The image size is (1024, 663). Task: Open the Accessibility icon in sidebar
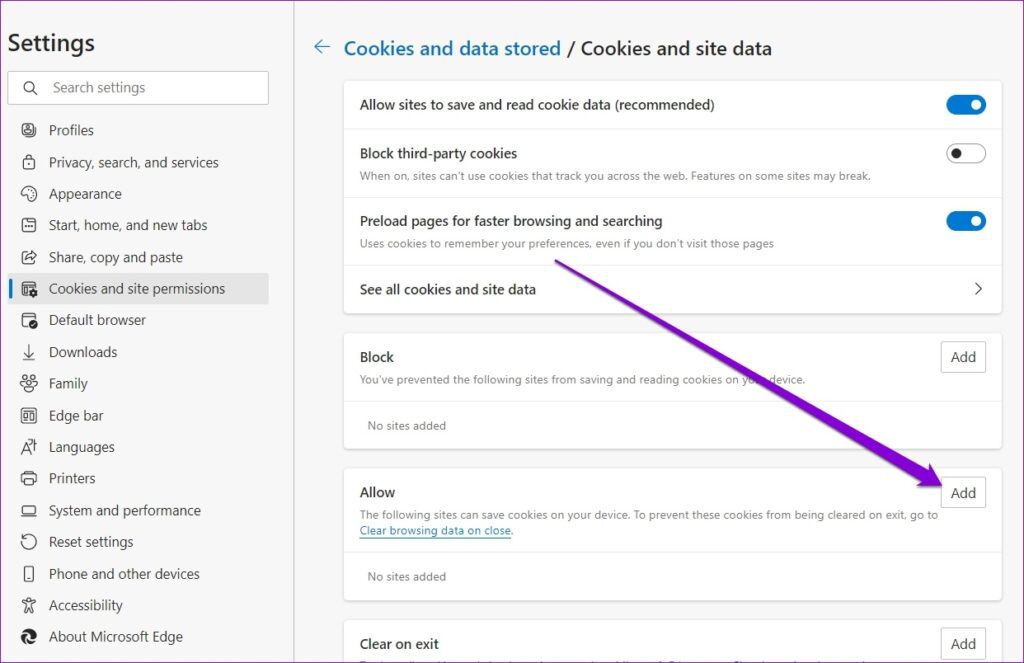30,605
